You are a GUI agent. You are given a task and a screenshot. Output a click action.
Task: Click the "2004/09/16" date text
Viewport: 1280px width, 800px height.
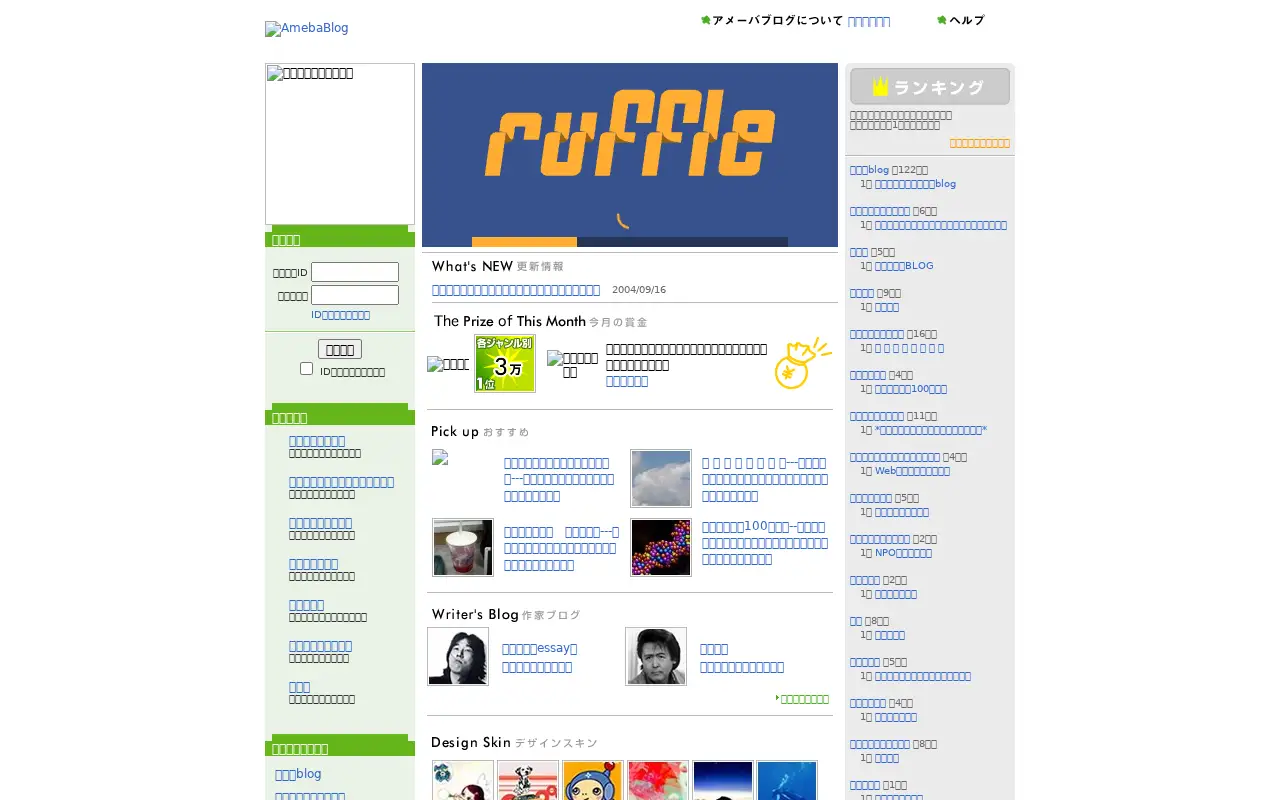click(639, 290)
